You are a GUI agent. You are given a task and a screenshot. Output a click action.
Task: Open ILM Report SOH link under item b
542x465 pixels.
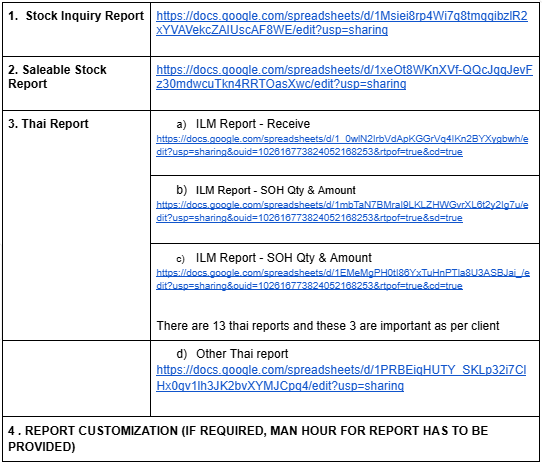(x=342, y=211)
